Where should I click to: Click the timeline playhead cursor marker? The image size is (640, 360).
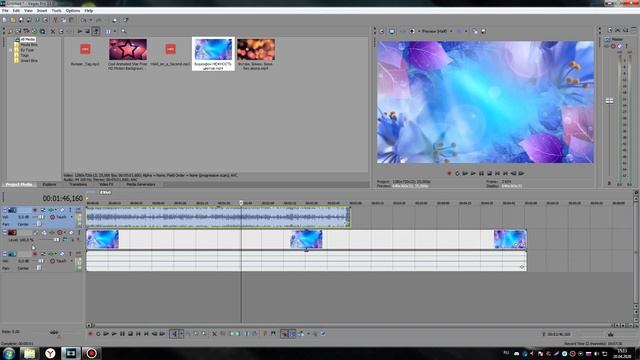pyautogui.click(x=241, y=202)
